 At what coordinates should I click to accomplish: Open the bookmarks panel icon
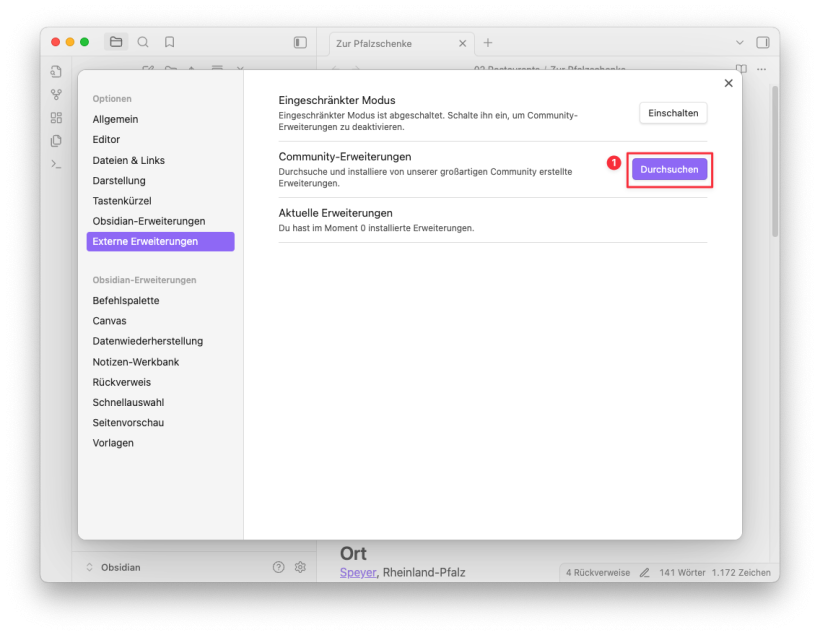click(x=170, y=42)
